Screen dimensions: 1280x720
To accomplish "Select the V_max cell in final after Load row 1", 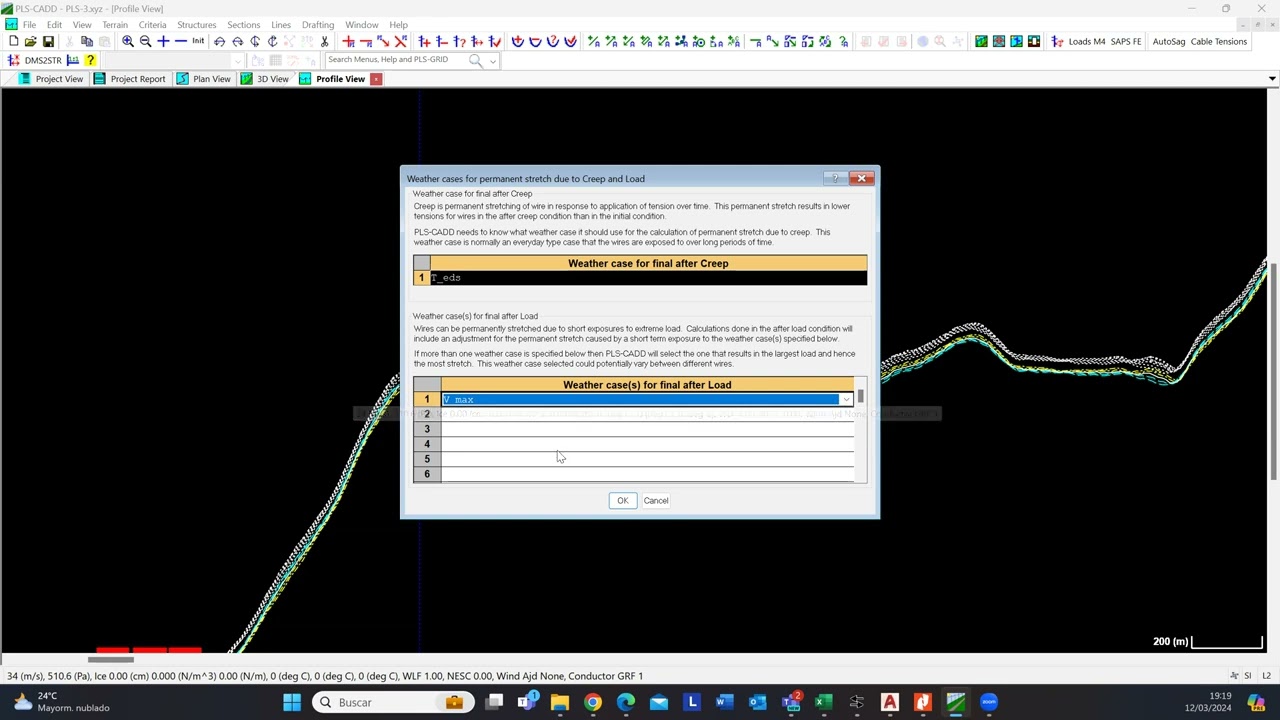I will [641, 400].
